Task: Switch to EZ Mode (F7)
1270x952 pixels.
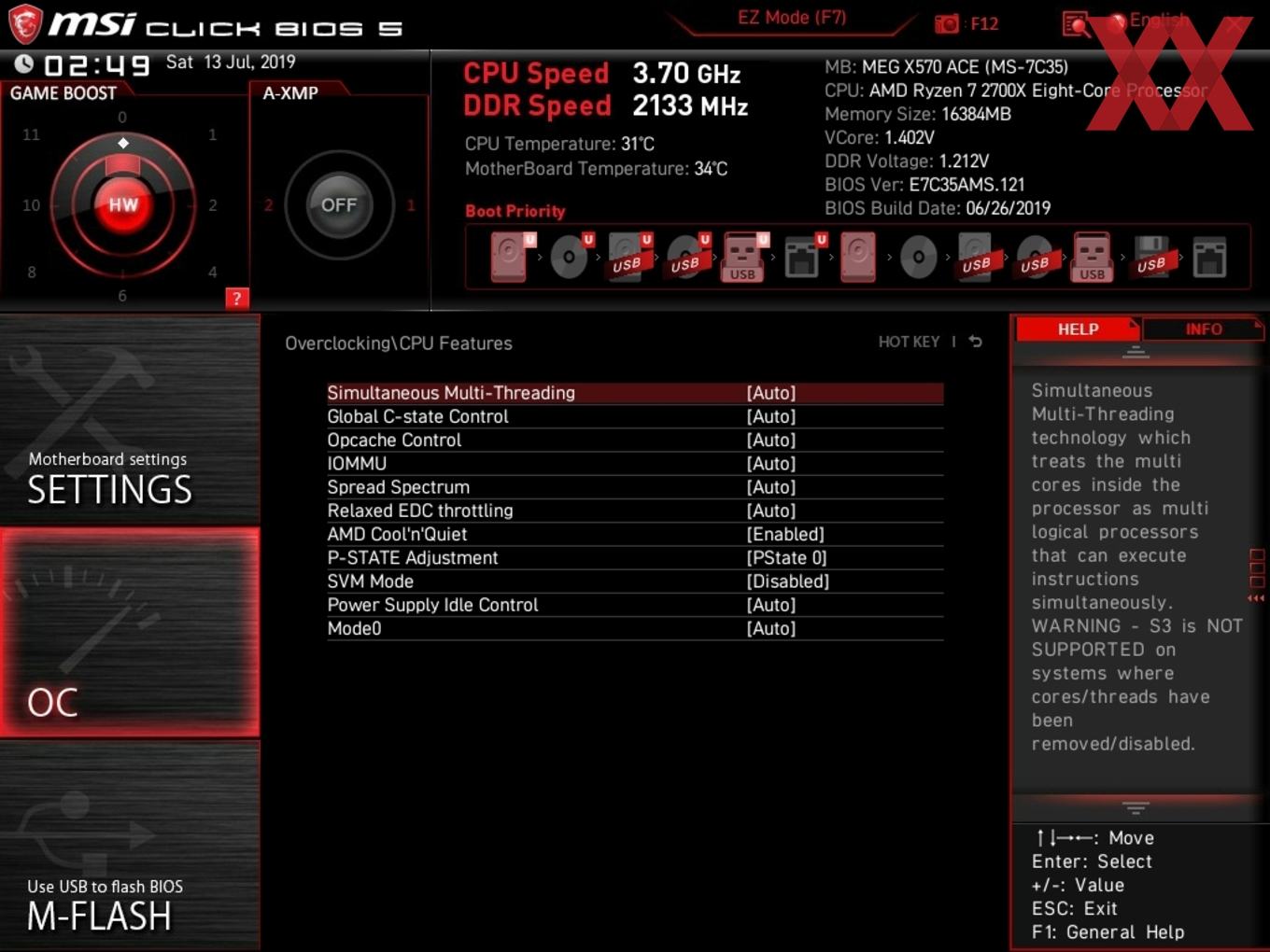Action: [x=792, y=18]
